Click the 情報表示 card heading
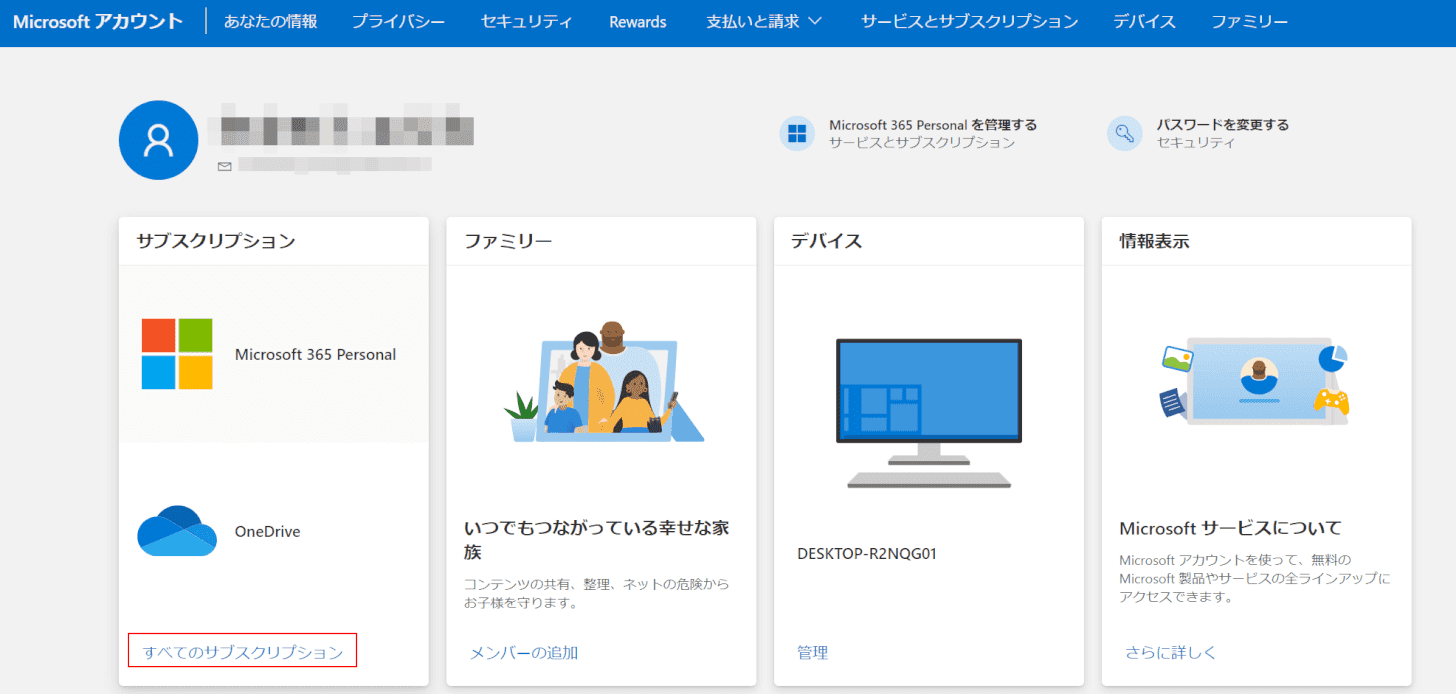The width and height of the screenshot is (1456, 694). coord(1154,241)
